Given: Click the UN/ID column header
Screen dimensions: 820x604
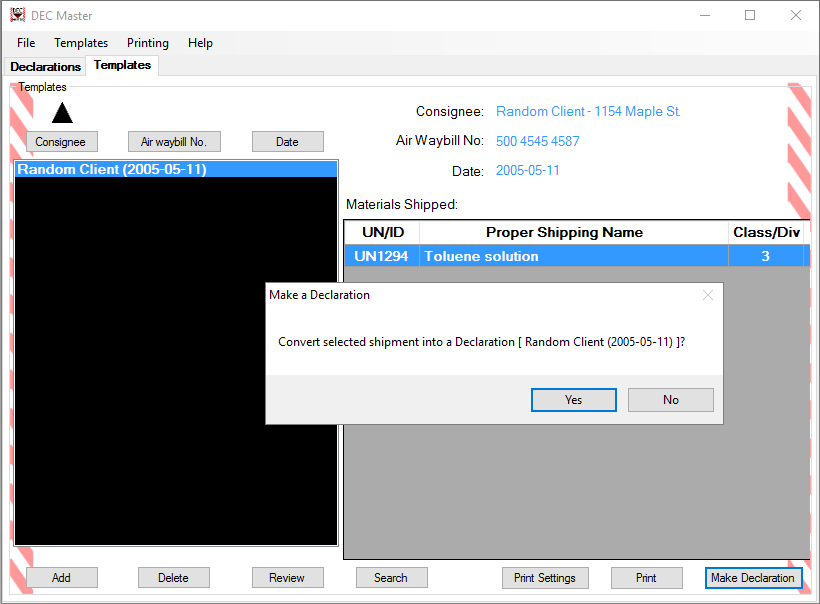Looking at the screenshot, I should [382, 232].
